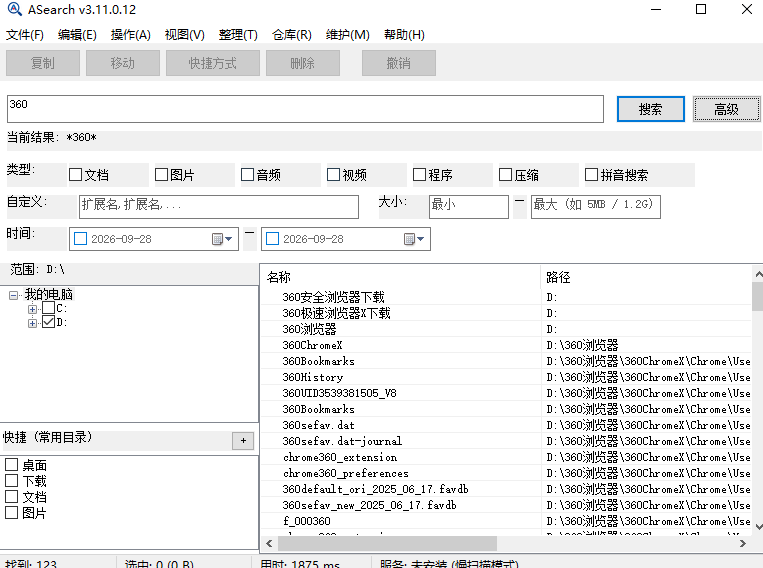Toggle the 图片 type checkbox

point(161,175)
